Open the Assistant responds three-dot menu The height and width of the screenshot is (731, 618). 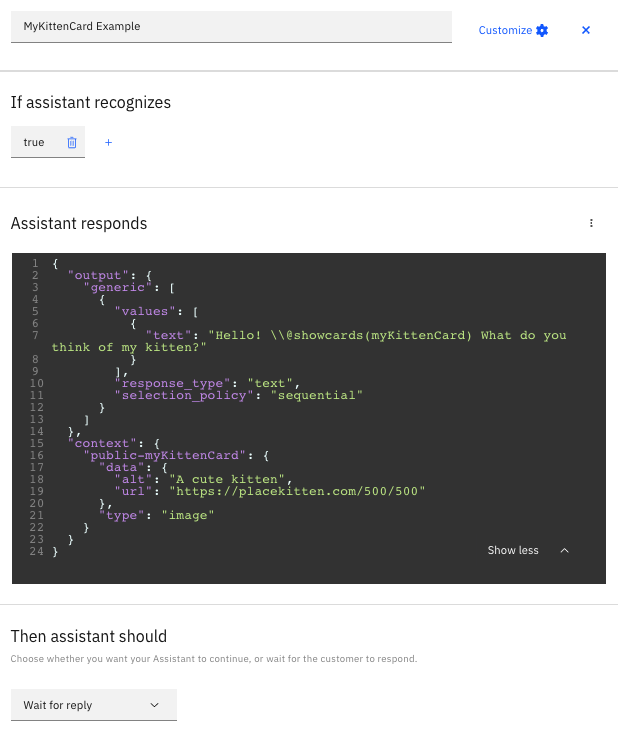(x=591, y=223)
